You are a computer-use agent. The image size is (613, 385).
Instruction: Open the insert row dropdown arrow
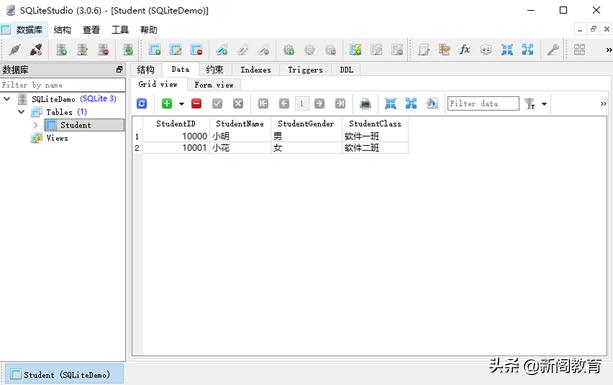point(181,104)
